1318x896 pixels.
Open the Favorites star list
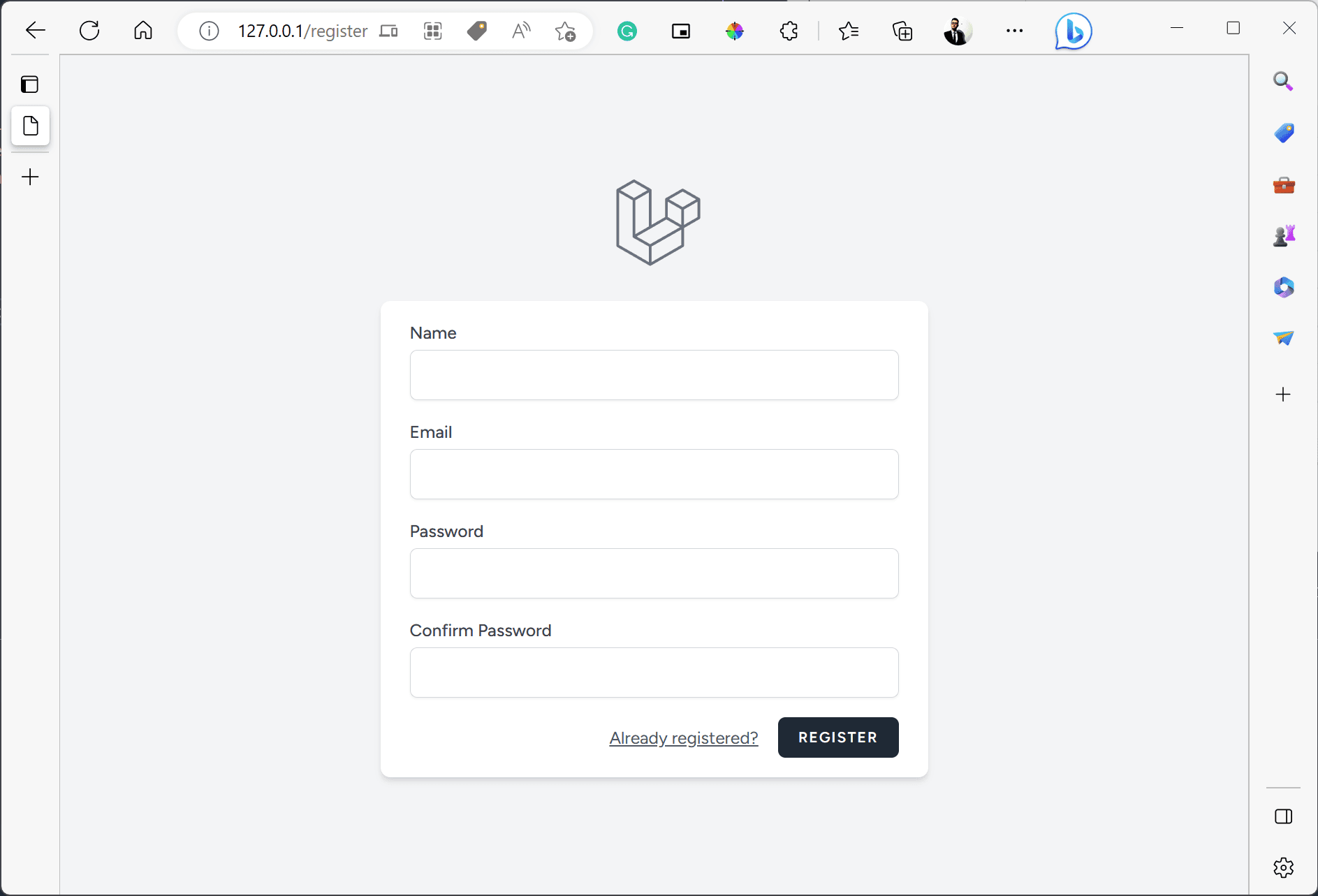pyautogui.click(x=849, y=31)
